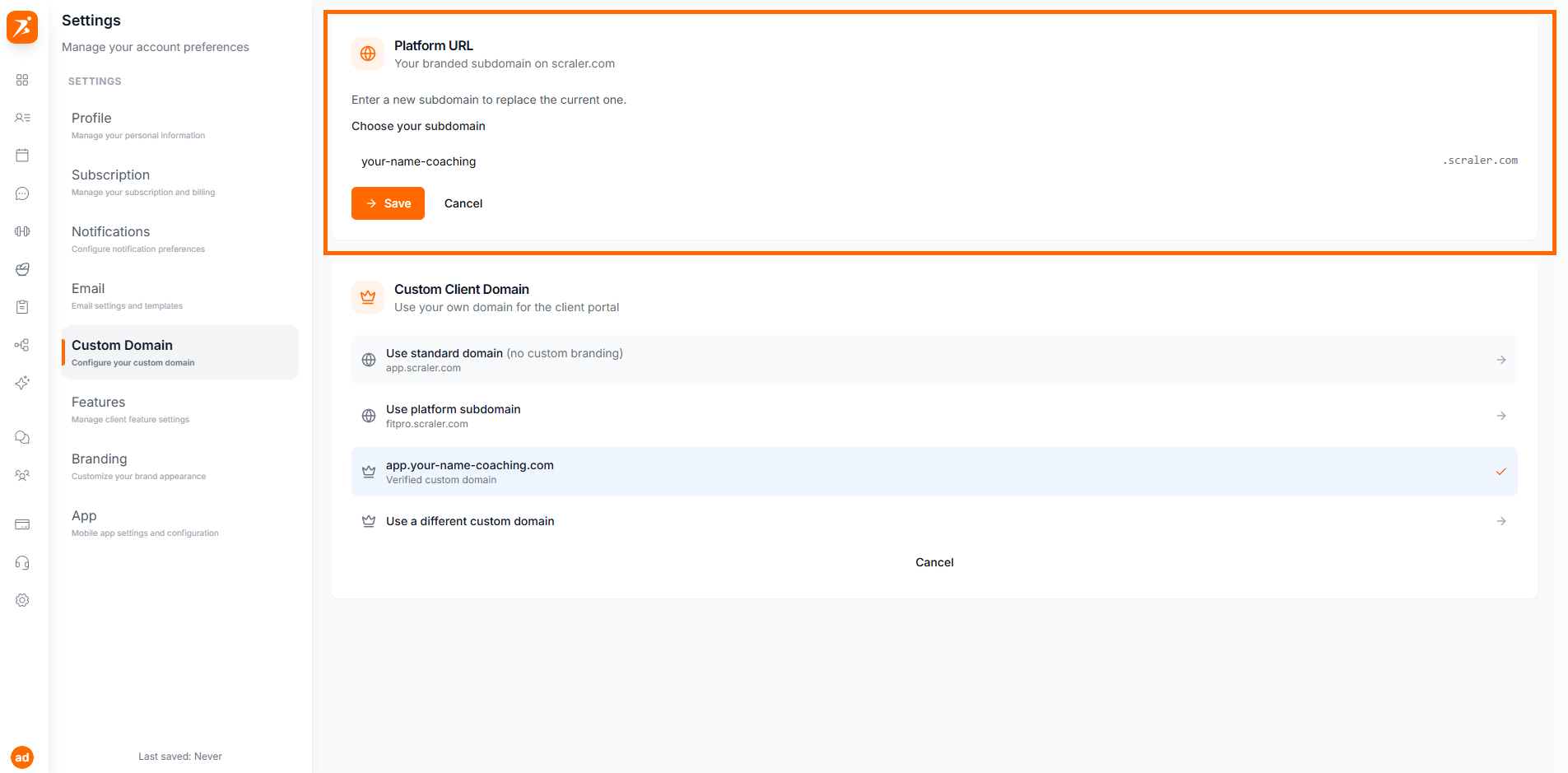Viewport: 1568px width, 773px height.
Task: Open the Notifications settings section
Action: pyautogui.click(x=110, y=231)
